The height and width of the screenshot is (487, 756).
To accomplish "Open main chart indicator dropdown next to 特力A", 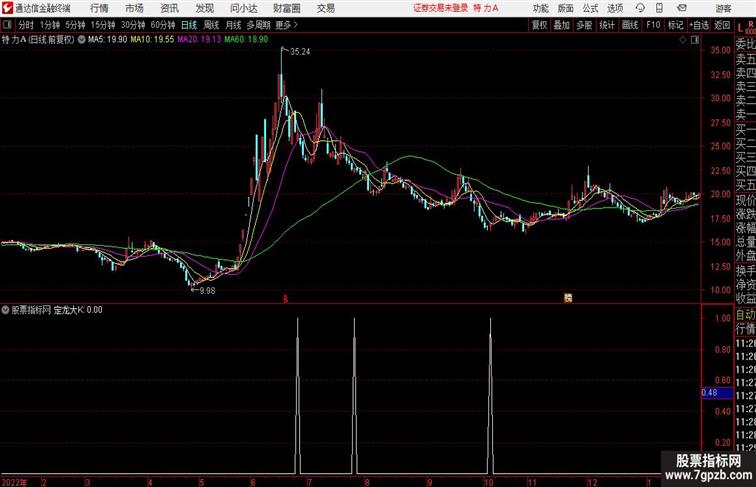I will (81, 40).
